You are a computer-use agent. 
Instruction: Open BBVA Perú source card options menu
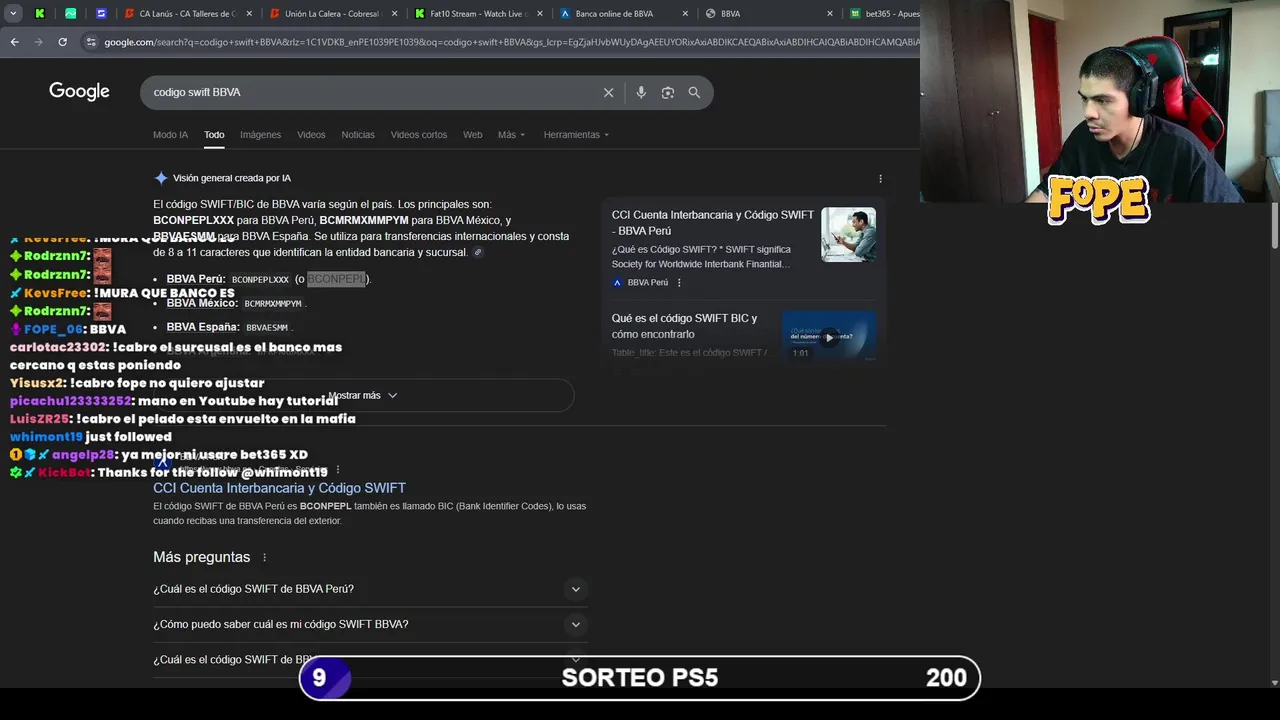[x=679, y=283]
